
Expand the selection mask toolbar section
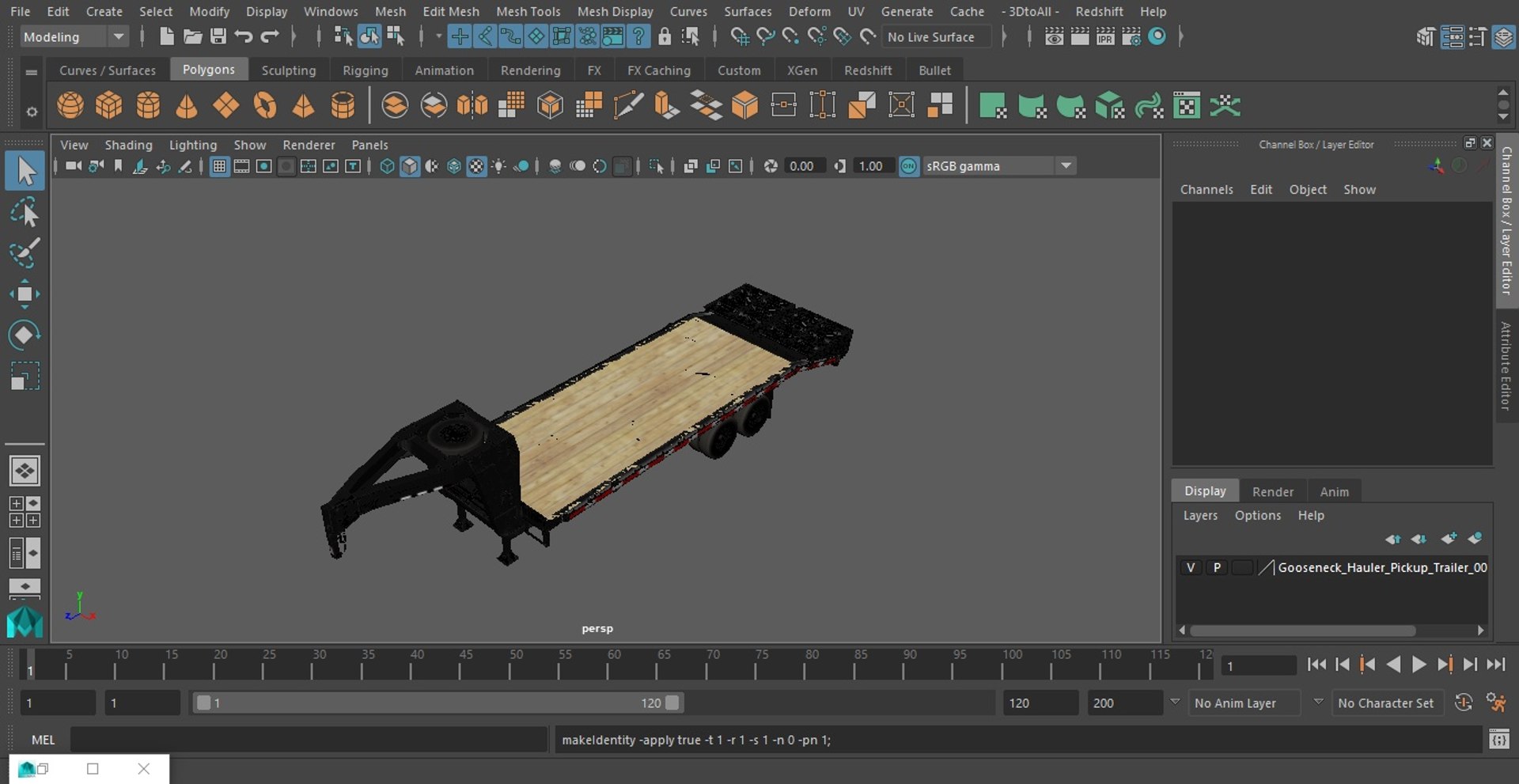tap(438, 36)
